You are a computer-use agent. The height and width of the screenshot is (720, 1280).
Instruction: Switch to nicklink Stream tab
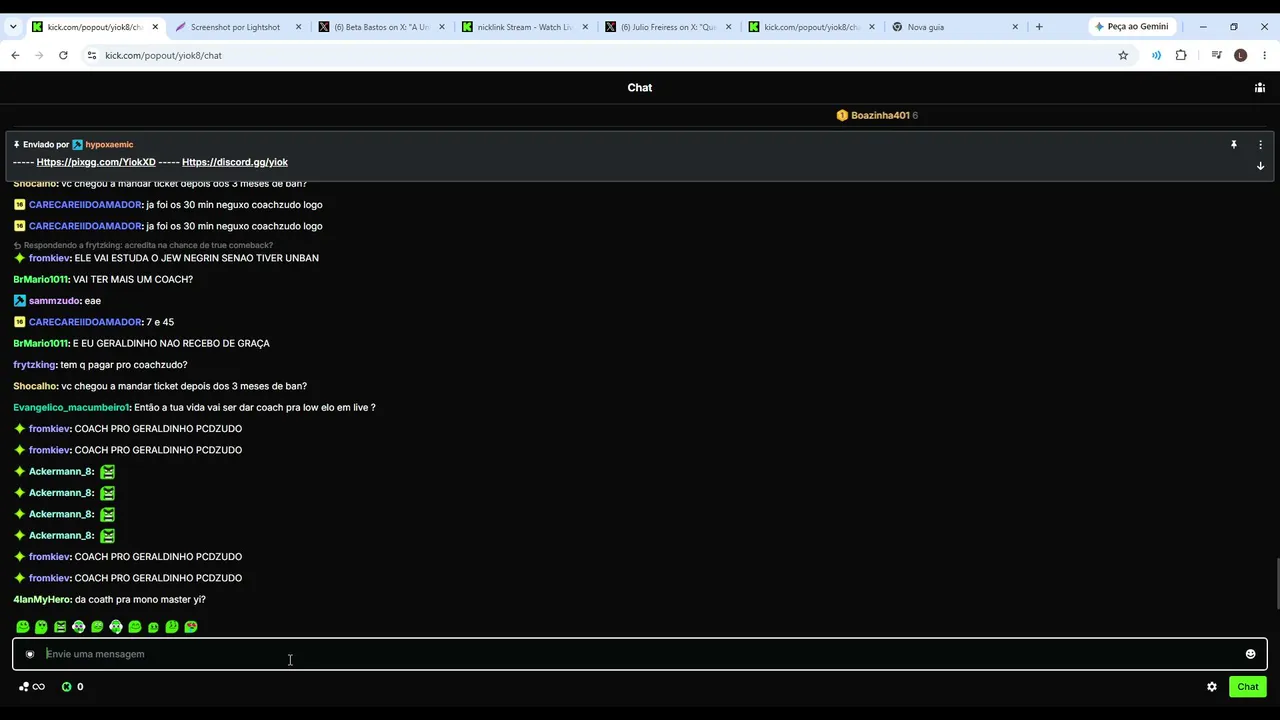pyautogui.click(x=526, y=27)
